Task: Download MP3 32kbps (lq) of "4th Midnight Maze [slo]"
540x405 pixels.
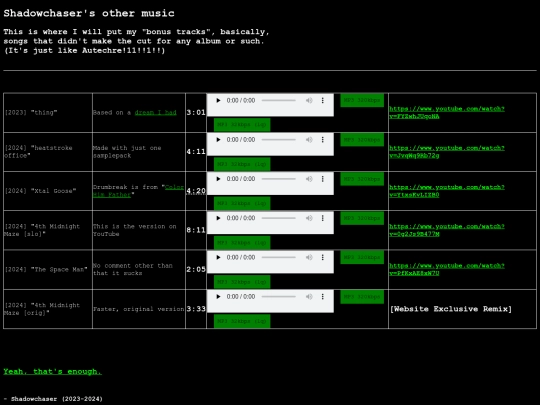Action: pyautogui.click(x=242, y=242)
